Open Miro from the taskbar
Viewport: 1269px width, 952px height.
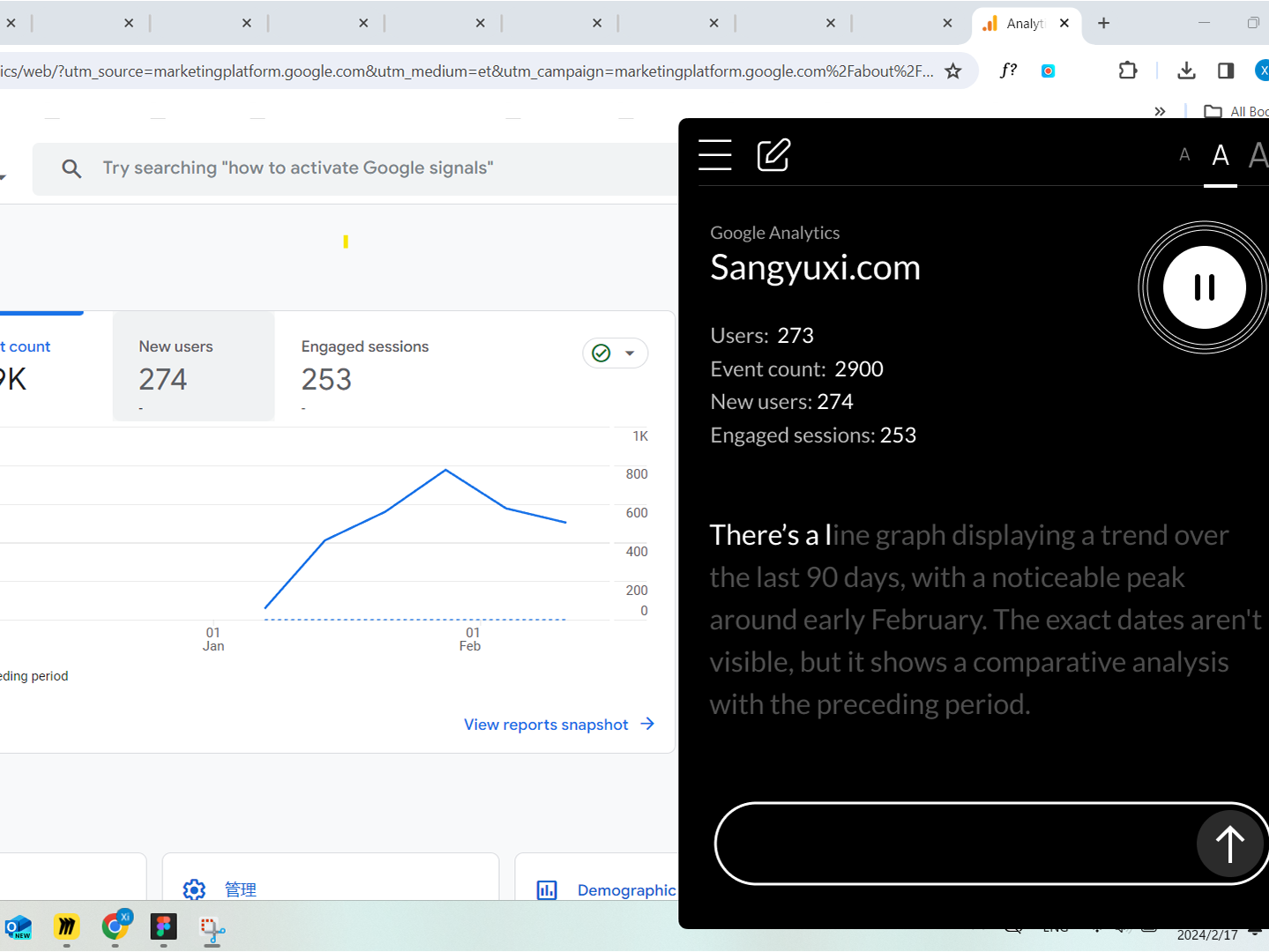click(67, 927)
